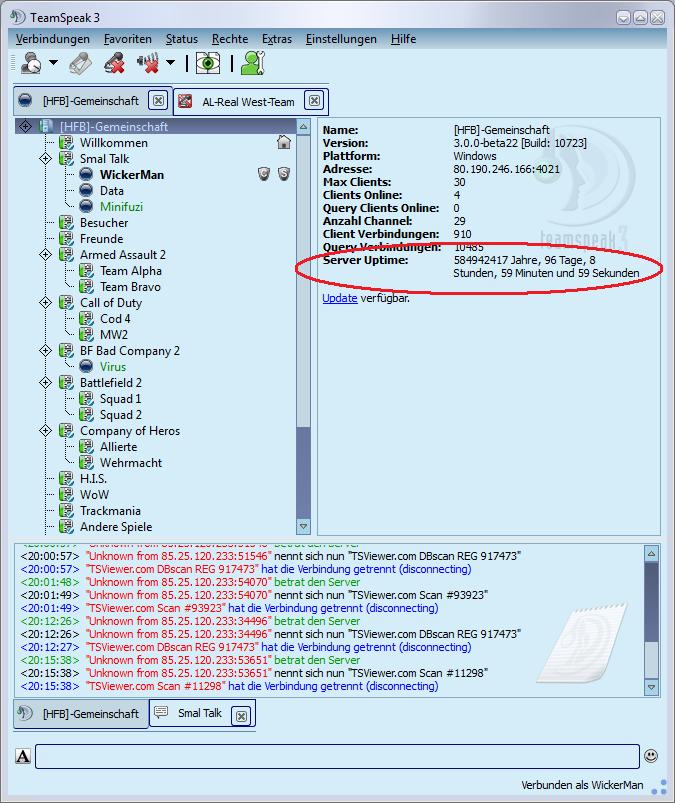Select user Virus in BF Bad Company 2
This screenshot has height=803, width=675.
(113, 367)
